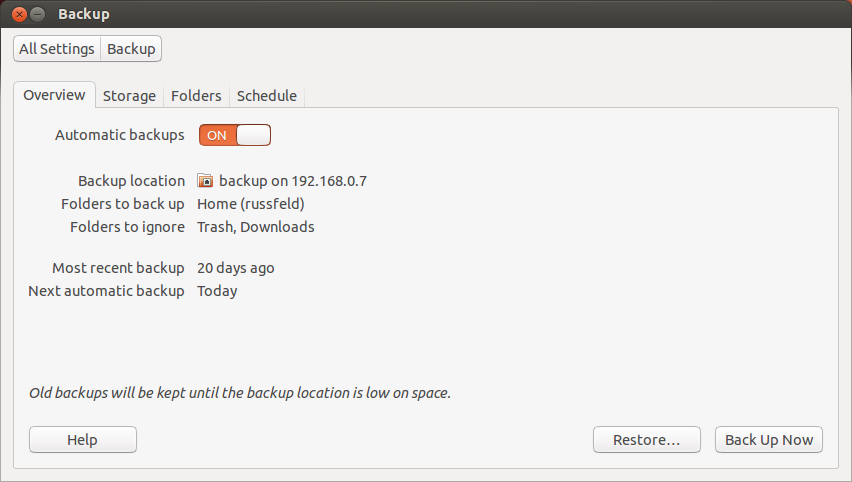The height and width of the screenshot is (482, 852).
Task: Click the old backups retention note
Action: point(240,393)
